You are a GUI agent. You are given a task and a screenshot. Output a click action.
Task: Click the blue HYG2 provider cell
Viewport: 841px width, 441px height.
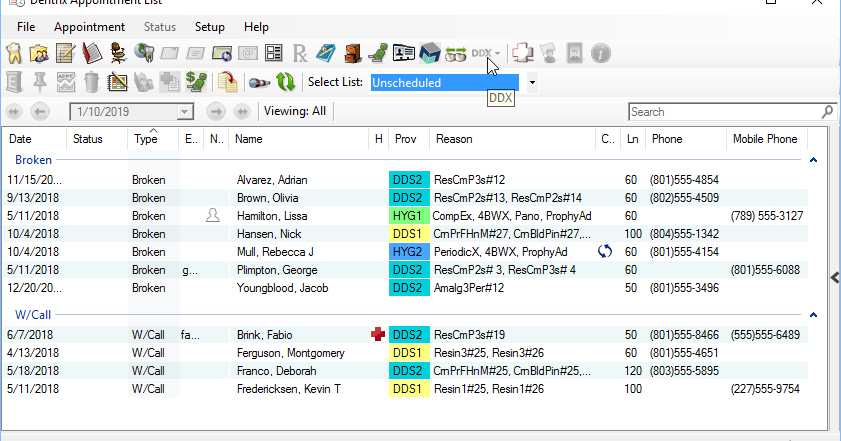pos(409,252)
